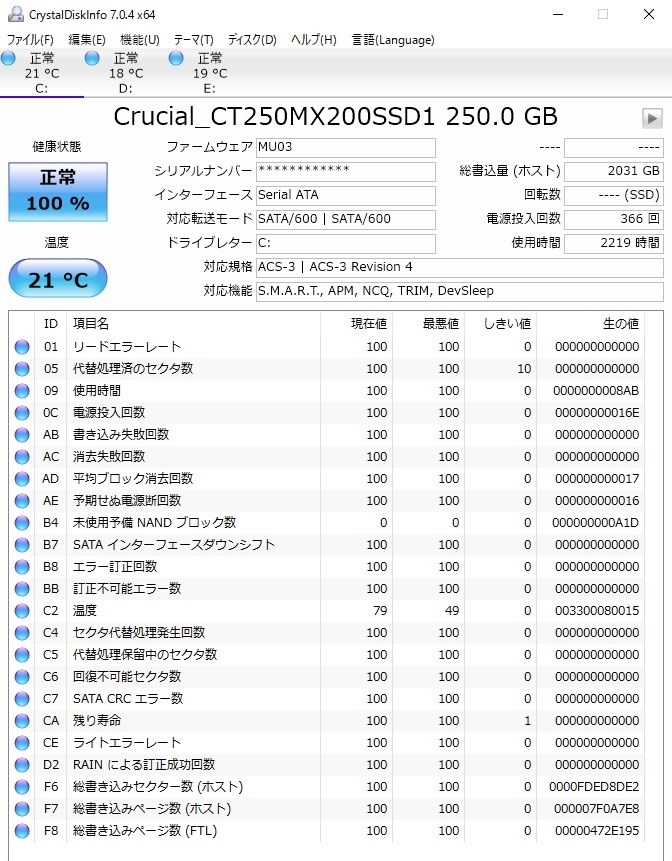This screenshot has width=672, height=861.
Task: Select raw value 000007F0A7E8
Action: (597, 808)
